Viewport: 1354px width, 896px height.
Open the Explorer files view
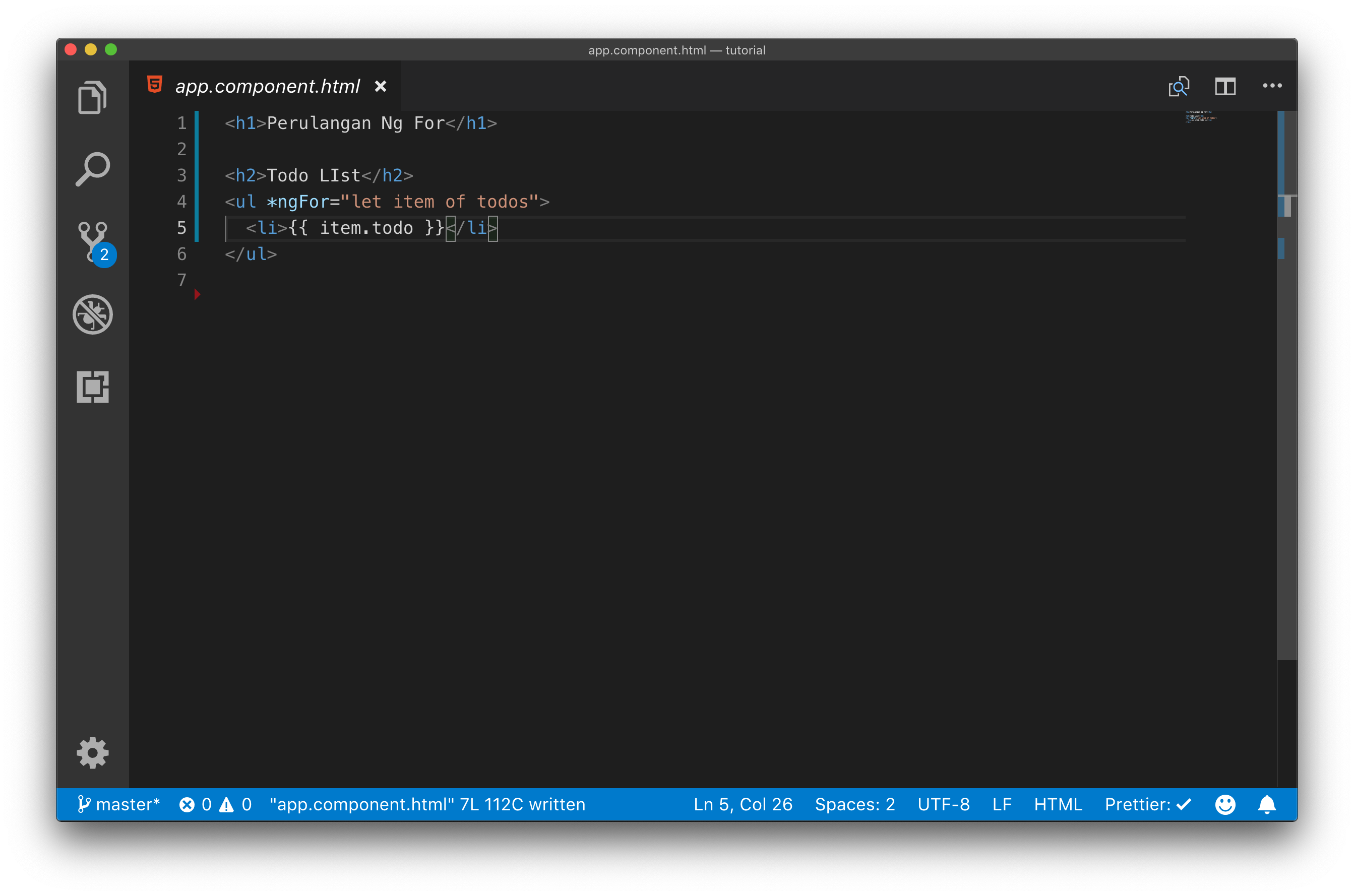92,97
